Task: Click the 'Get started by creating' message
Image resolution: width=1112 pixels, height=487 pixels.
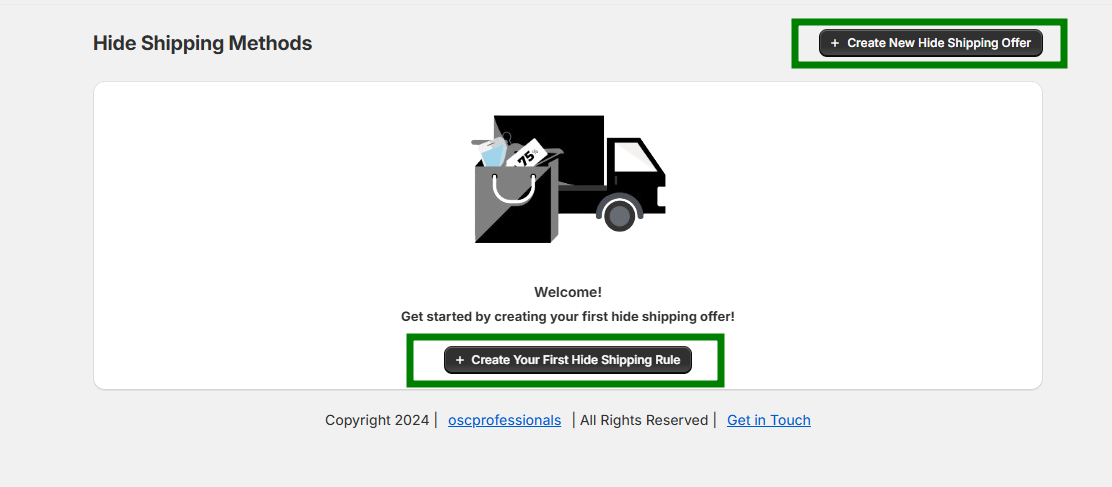Action: click(x=568, y=317)
